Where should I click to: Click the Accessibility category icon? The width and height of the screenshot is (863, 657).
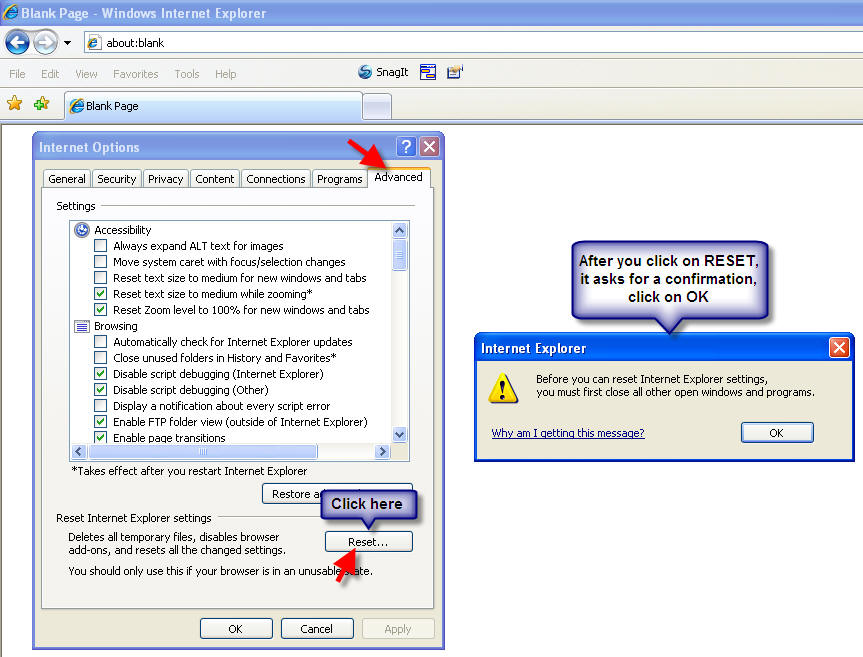click(x=82, y=230)
